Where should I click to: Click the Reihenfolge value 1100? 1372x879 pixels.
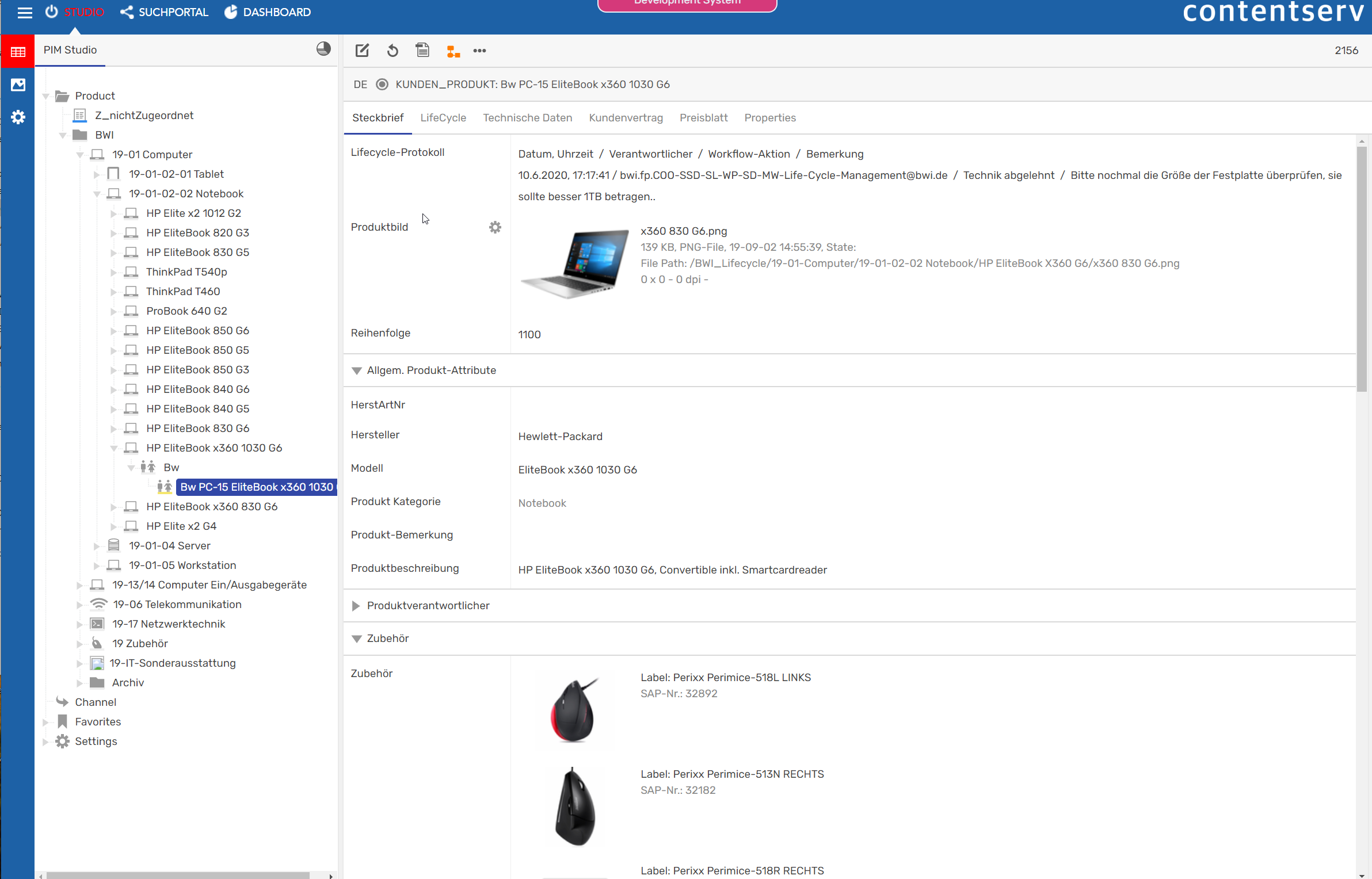(529, 334)
